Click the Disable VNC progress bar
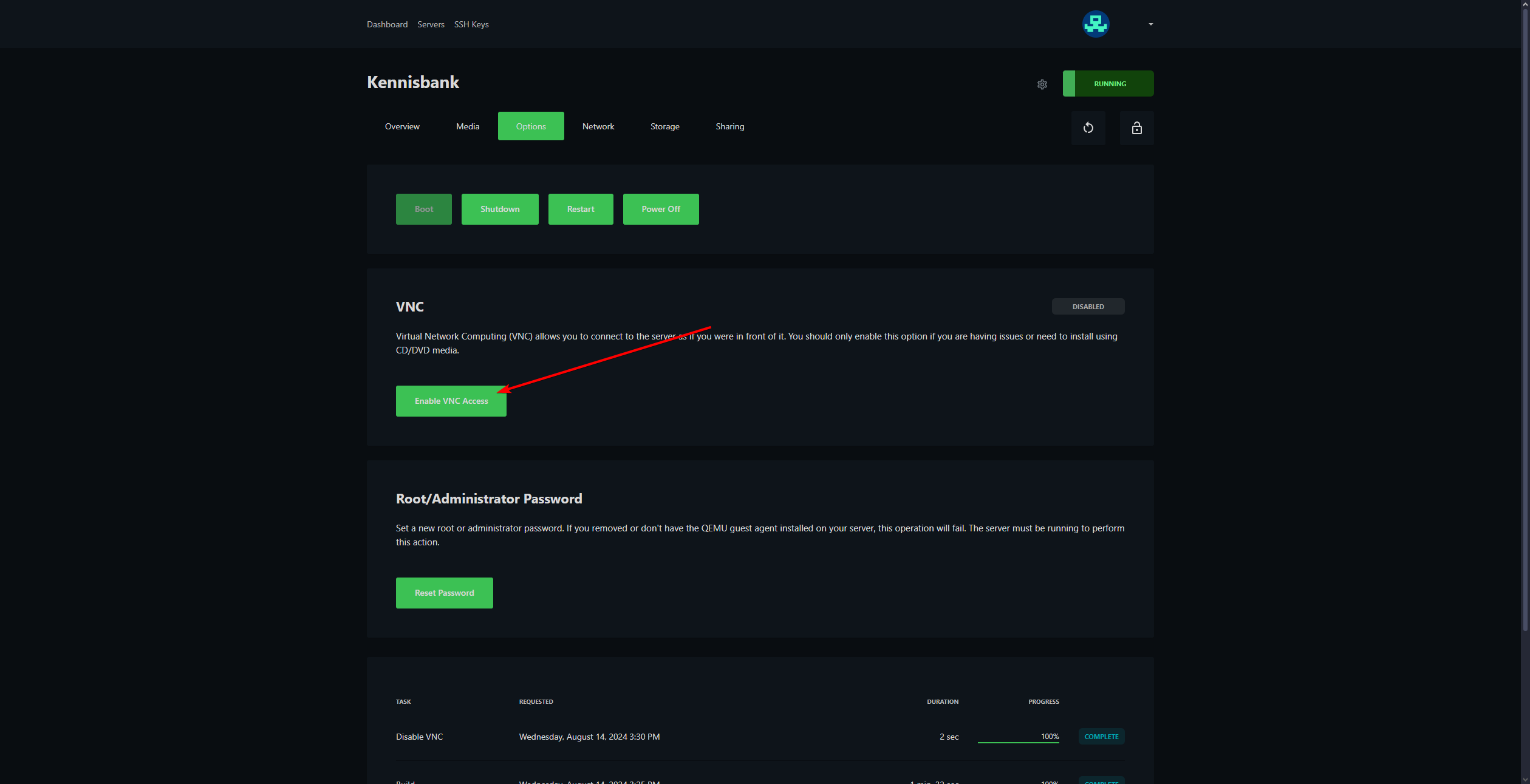 pyautogui.click(x=1018, y=741)
